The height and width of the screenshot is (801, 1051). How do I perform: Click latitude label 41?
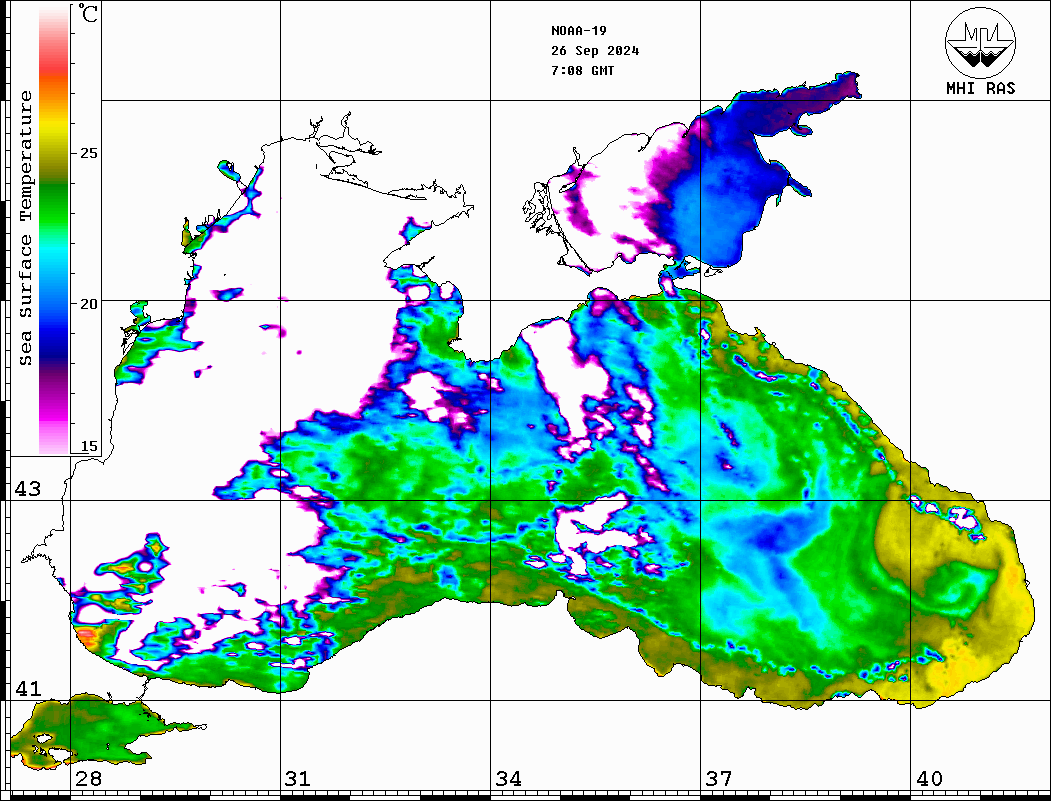[x=28, y=688]
